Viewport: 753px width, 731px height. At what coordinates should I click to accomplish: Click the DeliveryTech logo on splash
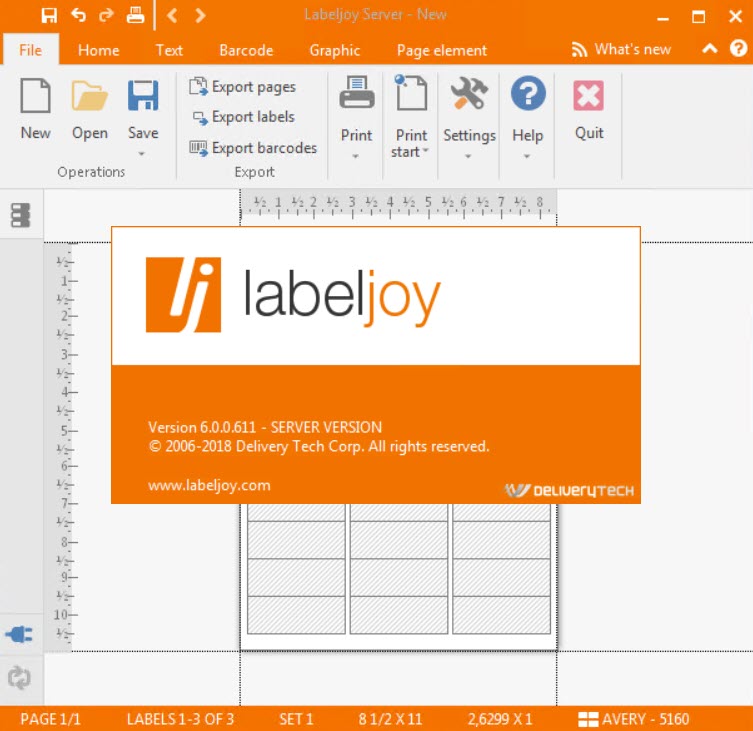pyautogui.click(x=569, y=490)
